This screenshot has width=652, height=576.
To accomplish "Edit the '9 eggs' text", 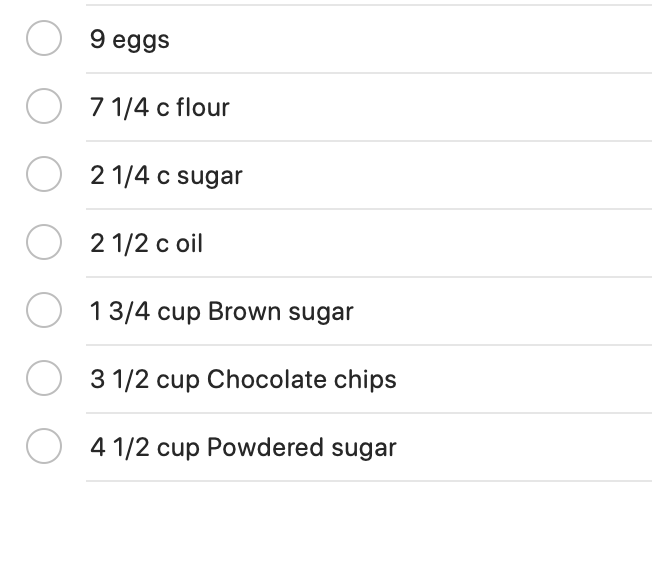I will 129,40.
